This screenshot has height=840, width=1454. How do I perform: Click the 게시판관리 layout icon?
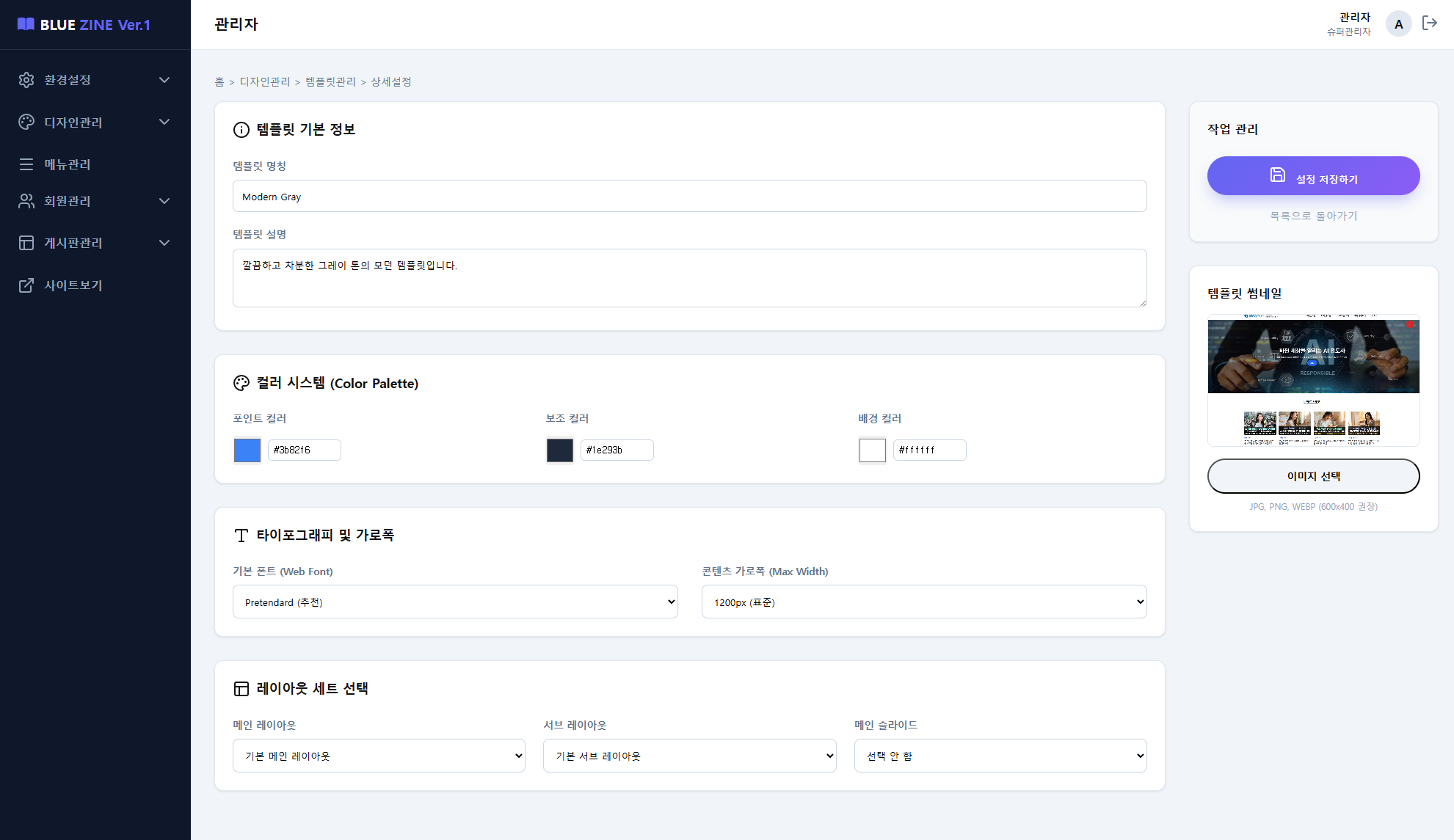pos(26,243)
